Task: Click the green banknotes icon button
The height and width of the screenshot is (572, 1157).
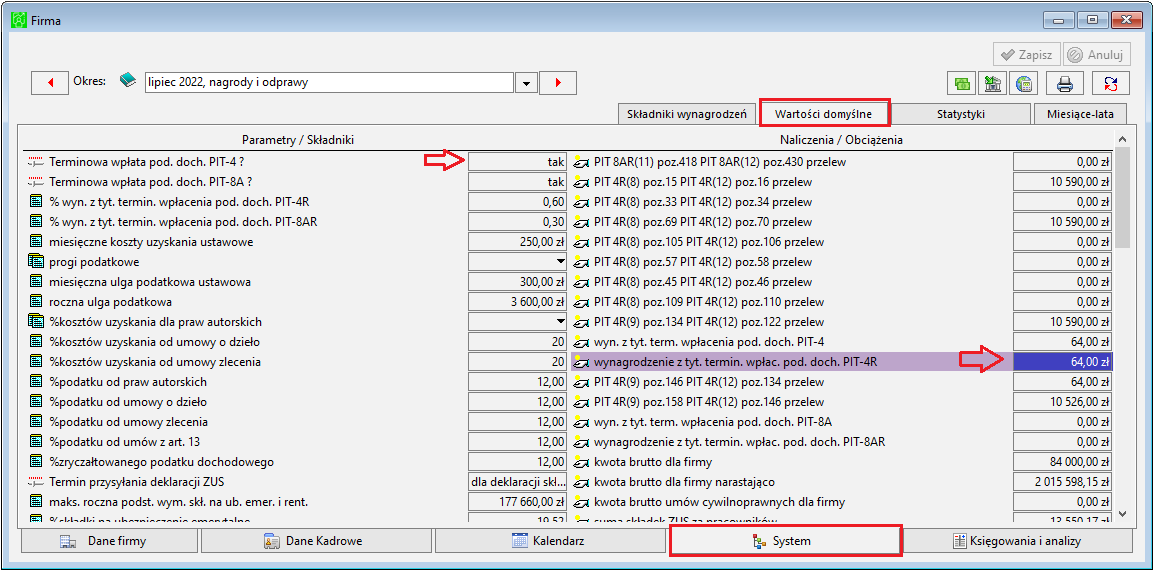Action: (x=962, y=83)
